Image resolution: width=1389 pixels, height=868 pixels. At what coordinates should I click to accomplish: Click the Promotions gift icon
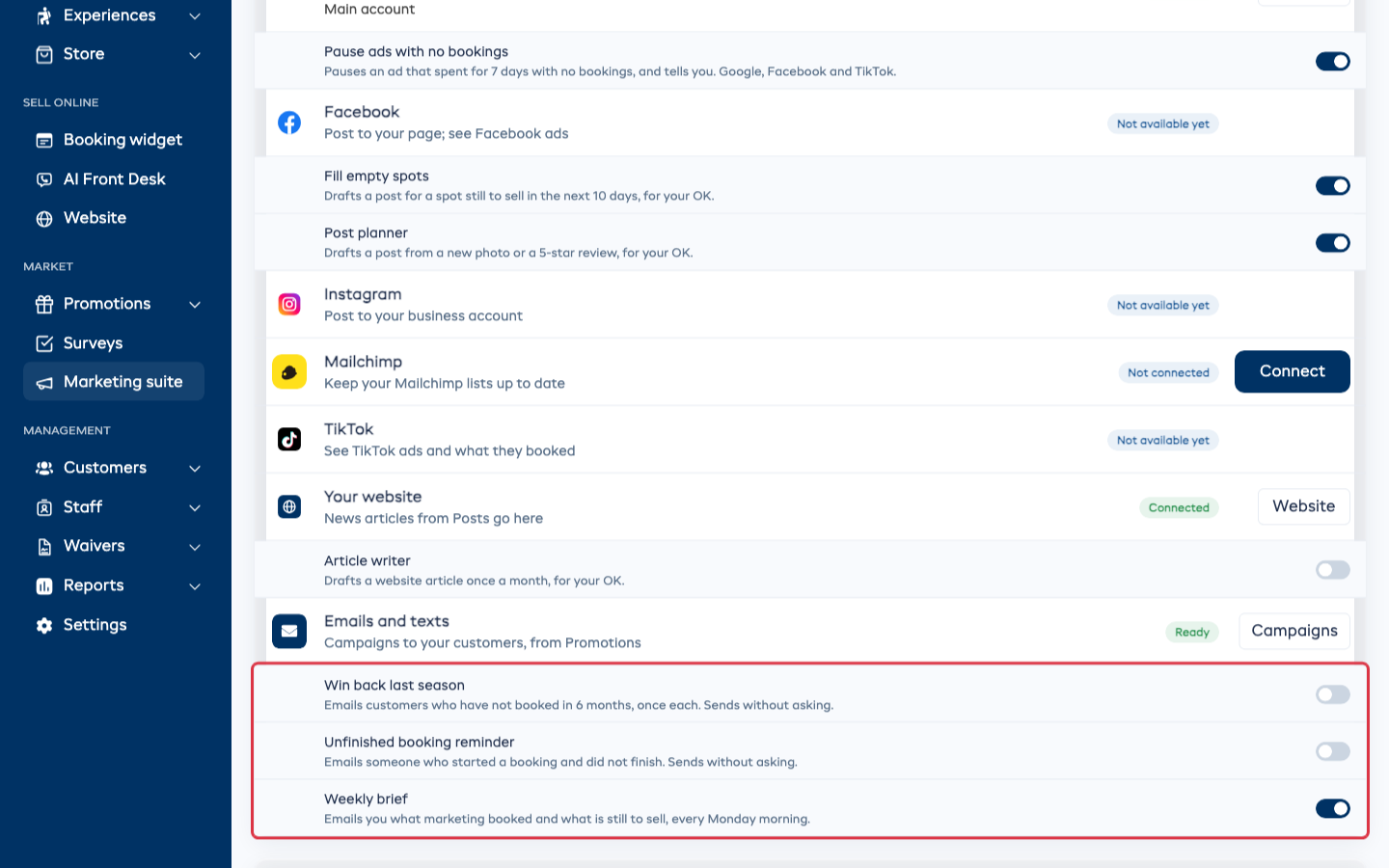point(44,304)
